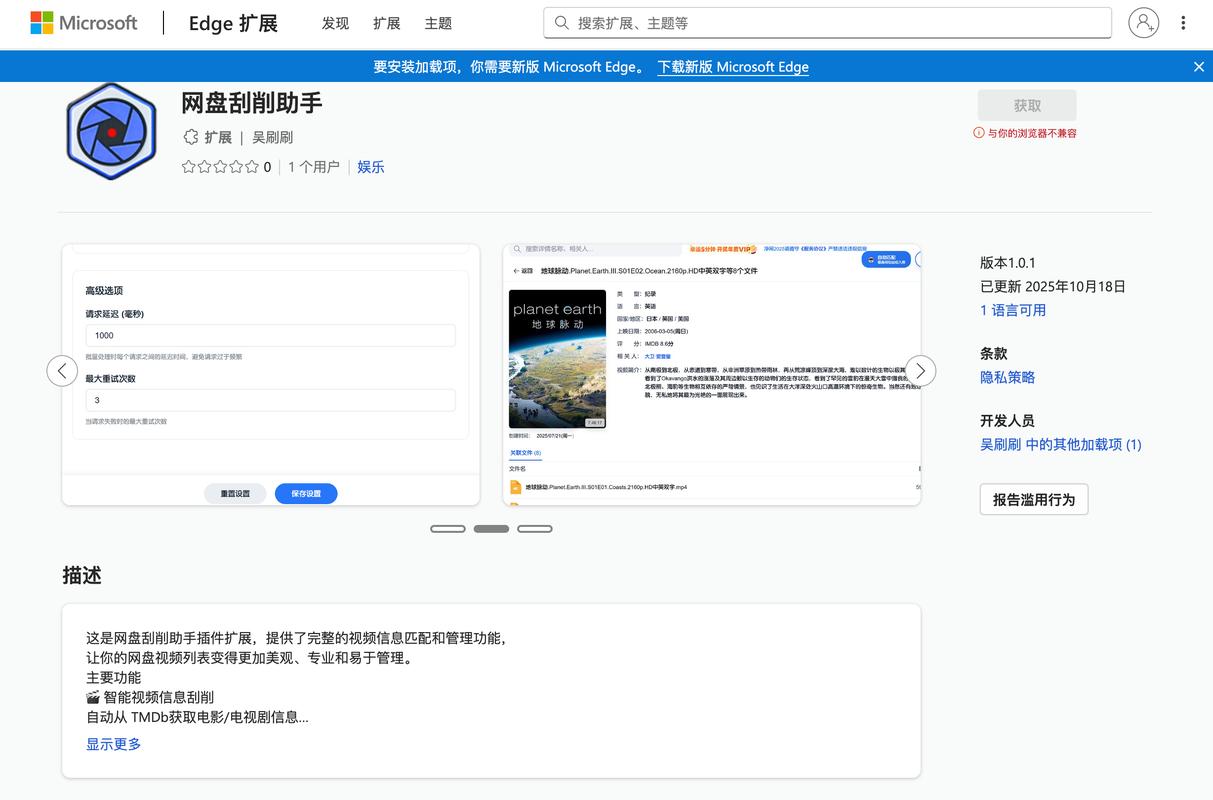1213x800 pixels.
Task: Click the 网盘刮削助手 title
Action: [x=252, y=102]
